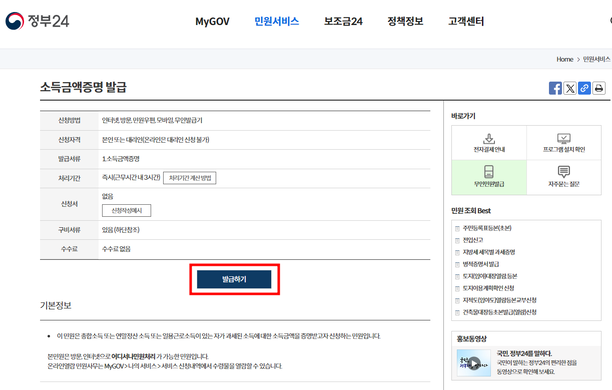The height and width of the screenshot is (390, 612).
Task: Click the 신청작성예시 button
Action: coord(126,210)
